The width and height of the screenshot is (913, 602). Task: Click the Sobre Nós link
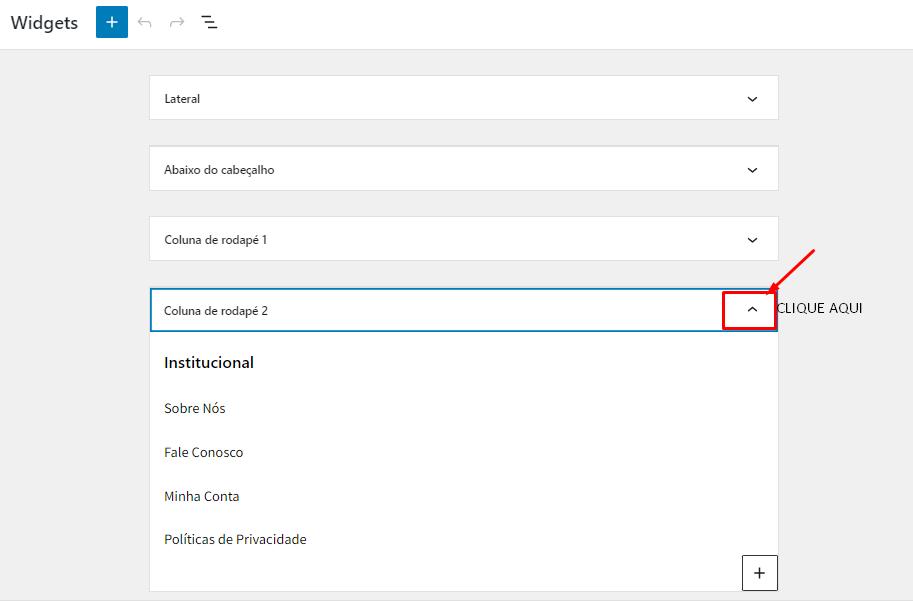[194, 409]
